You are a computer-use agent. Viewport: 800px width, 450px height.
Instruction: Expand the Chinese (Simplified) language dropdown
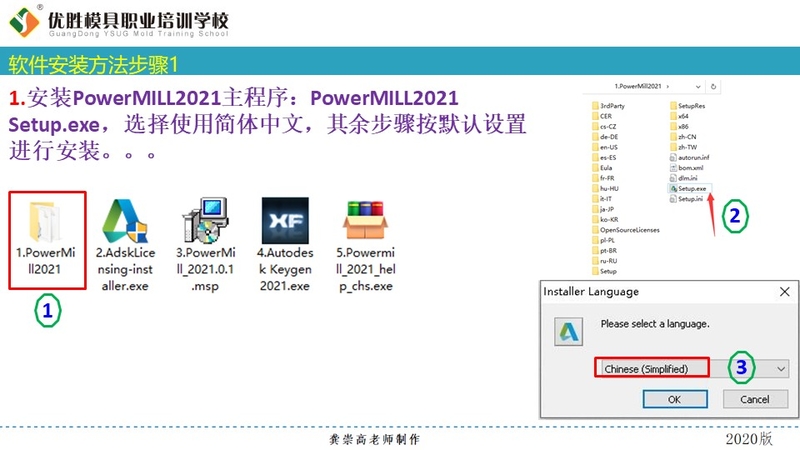pos(780,368)
